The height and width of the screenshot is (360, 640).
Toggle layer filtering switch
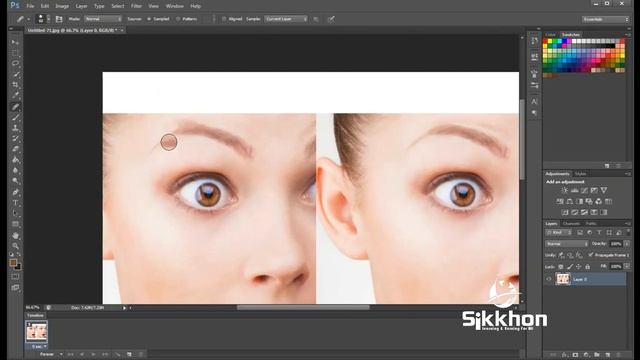click(628, 232)
